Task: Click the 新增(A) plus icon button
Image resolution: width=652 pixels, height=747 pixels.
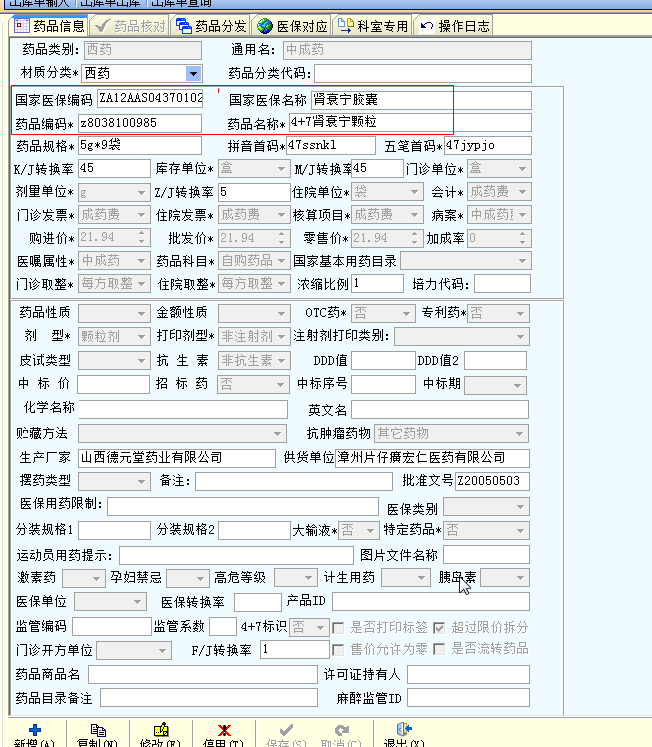Action: click(34, 734)
